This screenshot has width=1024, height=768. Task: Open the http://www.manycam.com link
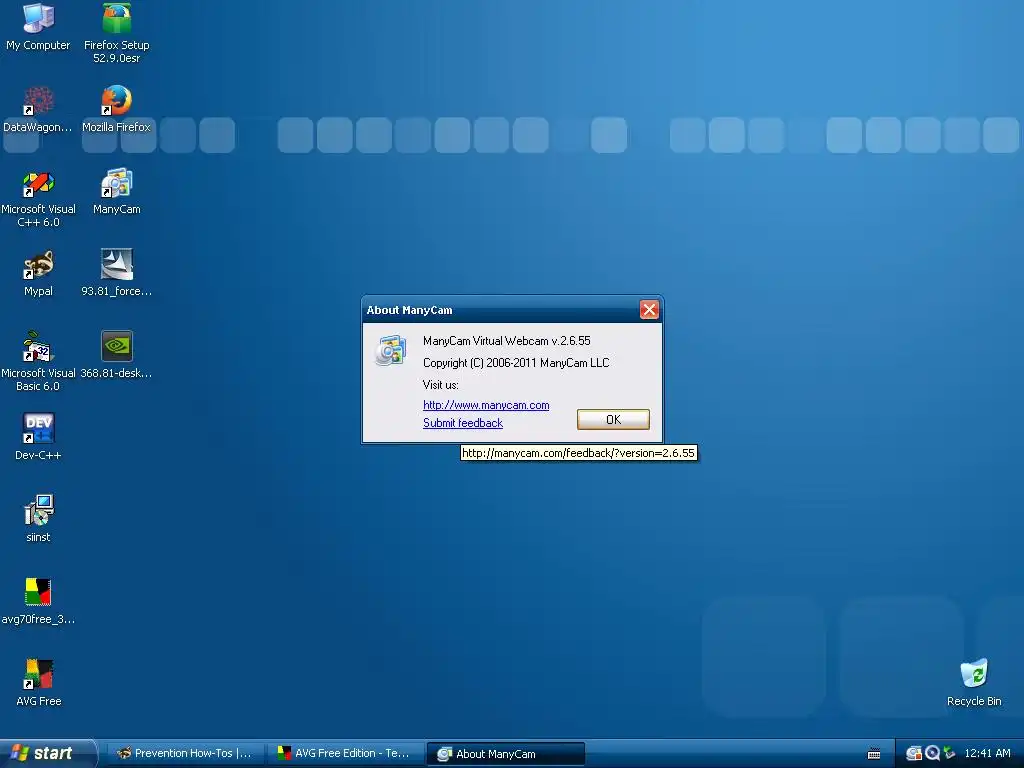[x=486, y=405]
